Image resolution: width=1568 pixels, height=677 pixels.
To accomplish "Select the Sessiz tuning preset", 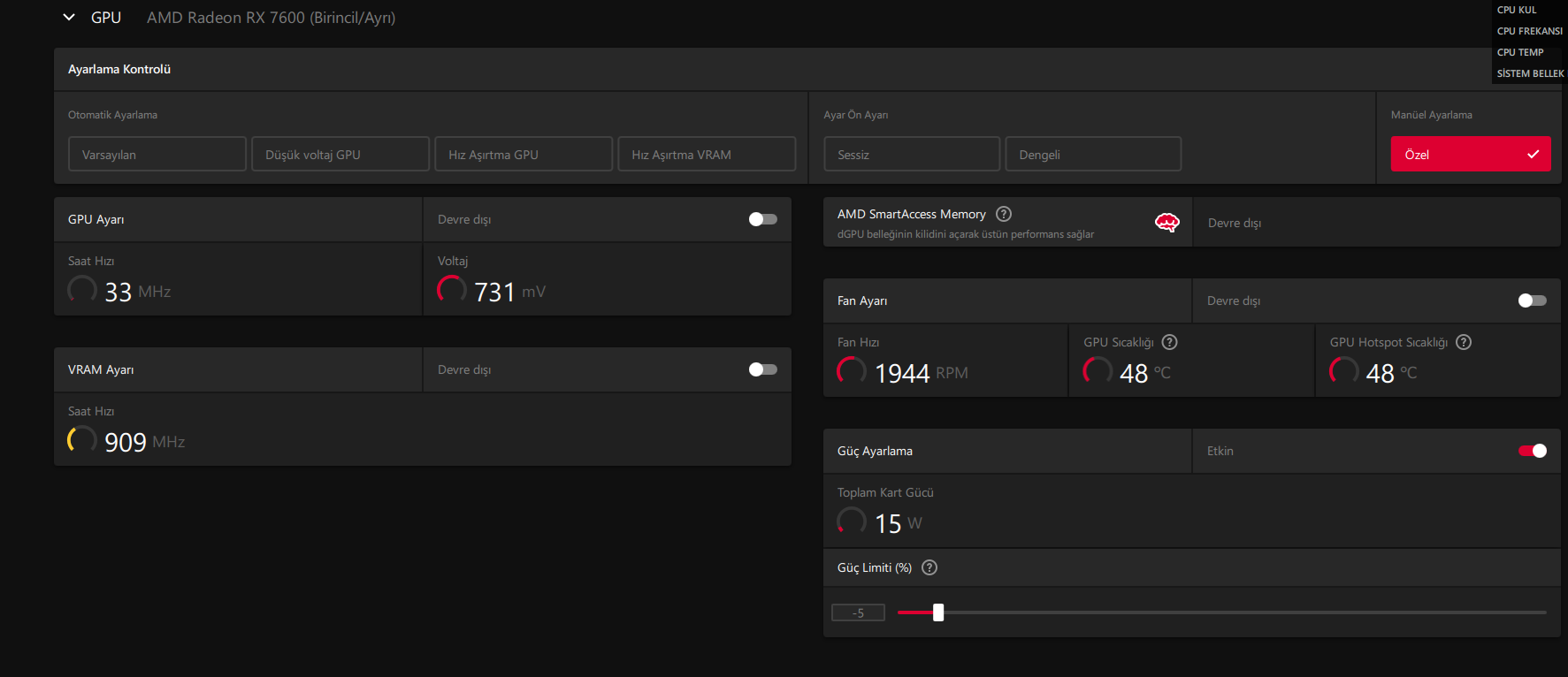I will pos(912,154).
